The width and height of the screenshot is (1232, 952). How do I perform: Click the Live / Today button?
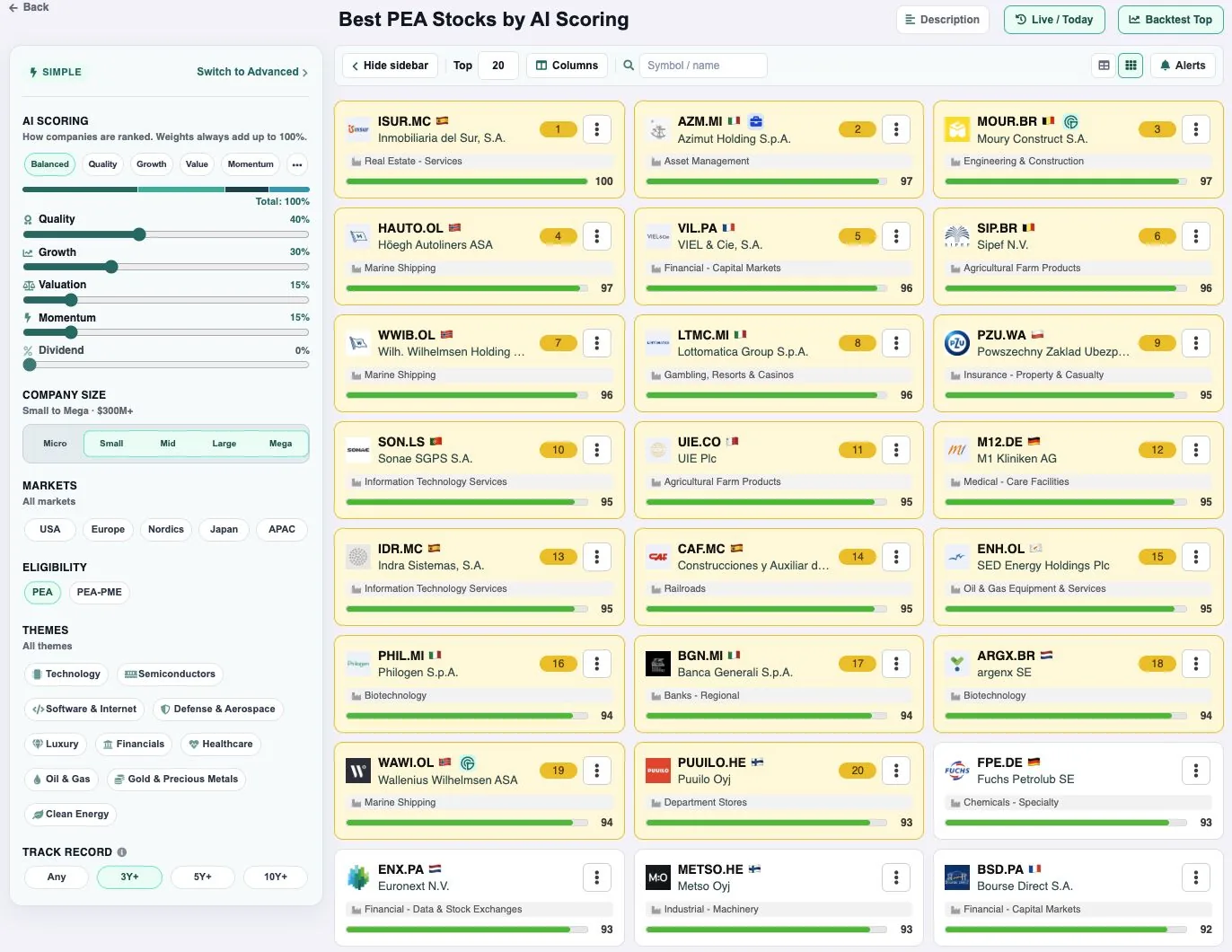point(1054,20)
